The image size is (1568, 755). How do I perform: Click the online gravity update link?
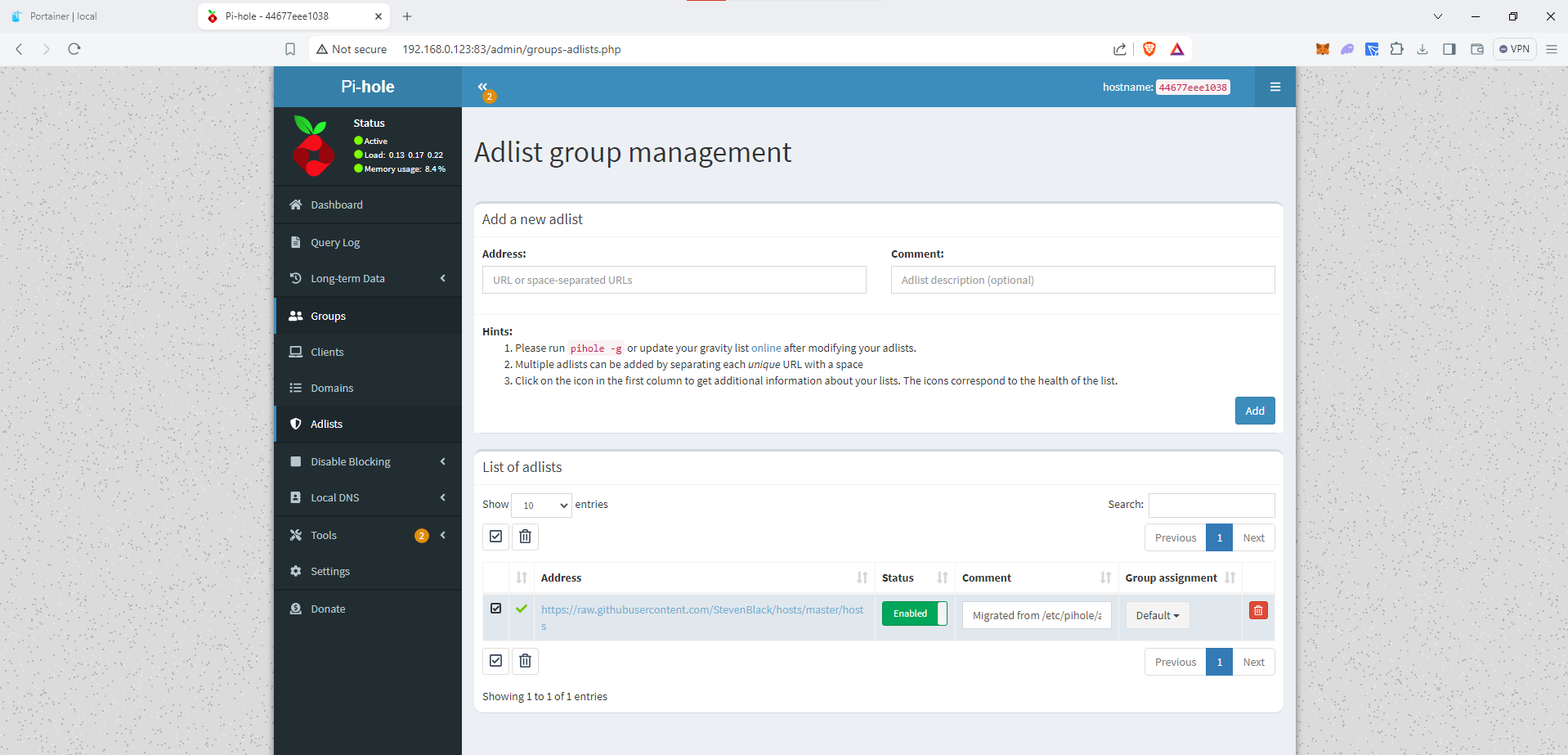(x=766, y=348)
